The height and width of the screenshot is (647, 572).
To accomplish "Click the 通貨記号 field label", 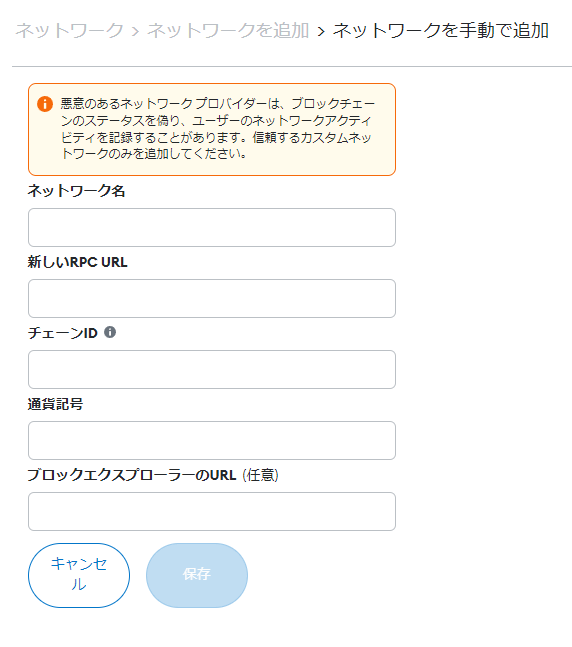I will [55, 404].
